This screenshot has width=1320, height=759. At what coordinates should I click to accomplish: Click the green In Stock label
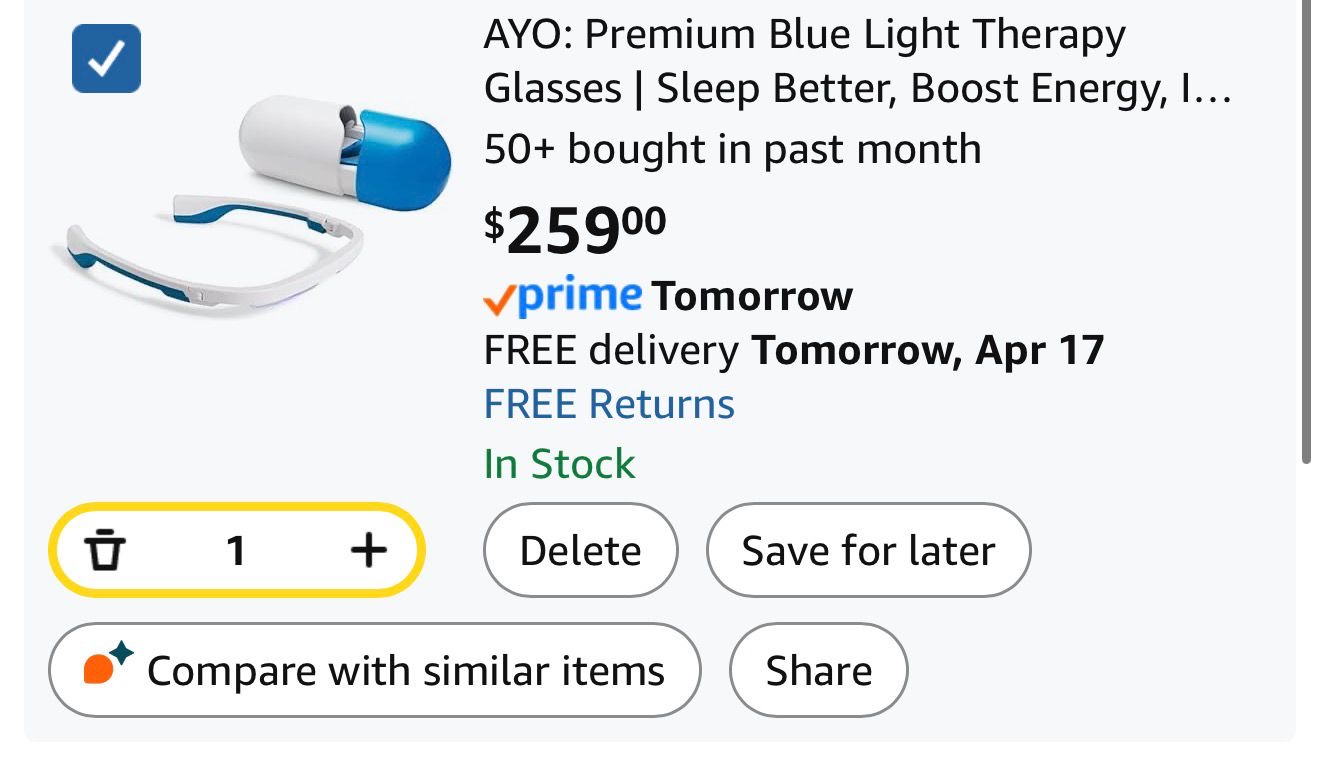click(559, 464)
